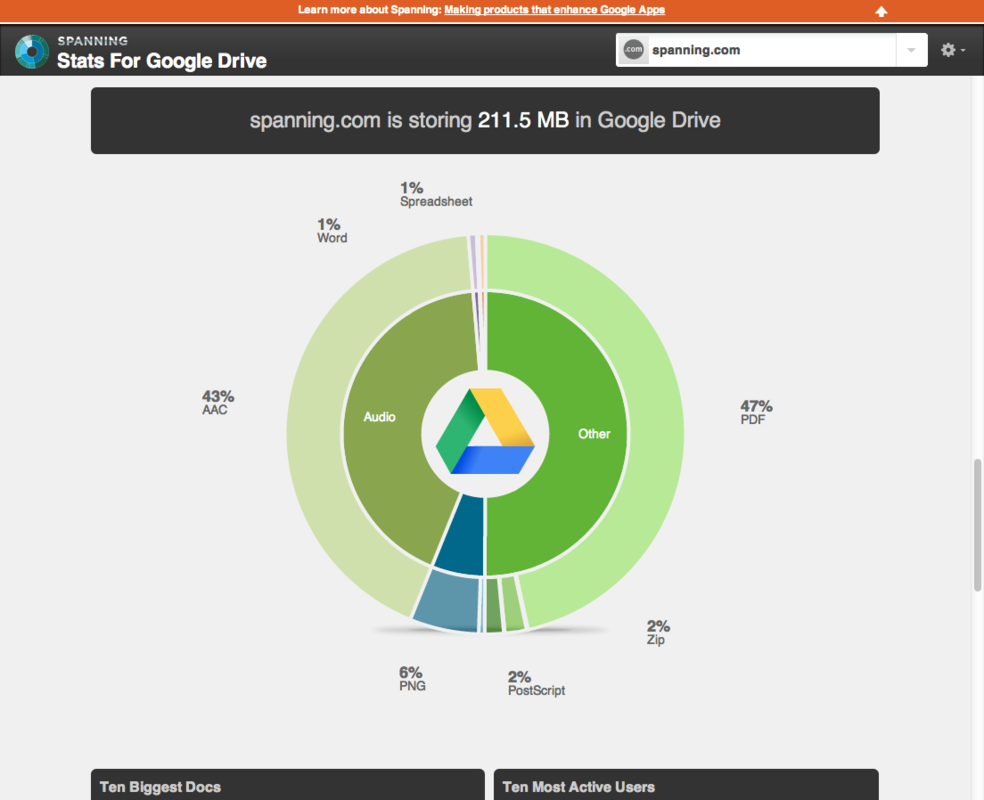984x800 pixels.
Task: Click the 43% AAC label
Action: point(218,402)
